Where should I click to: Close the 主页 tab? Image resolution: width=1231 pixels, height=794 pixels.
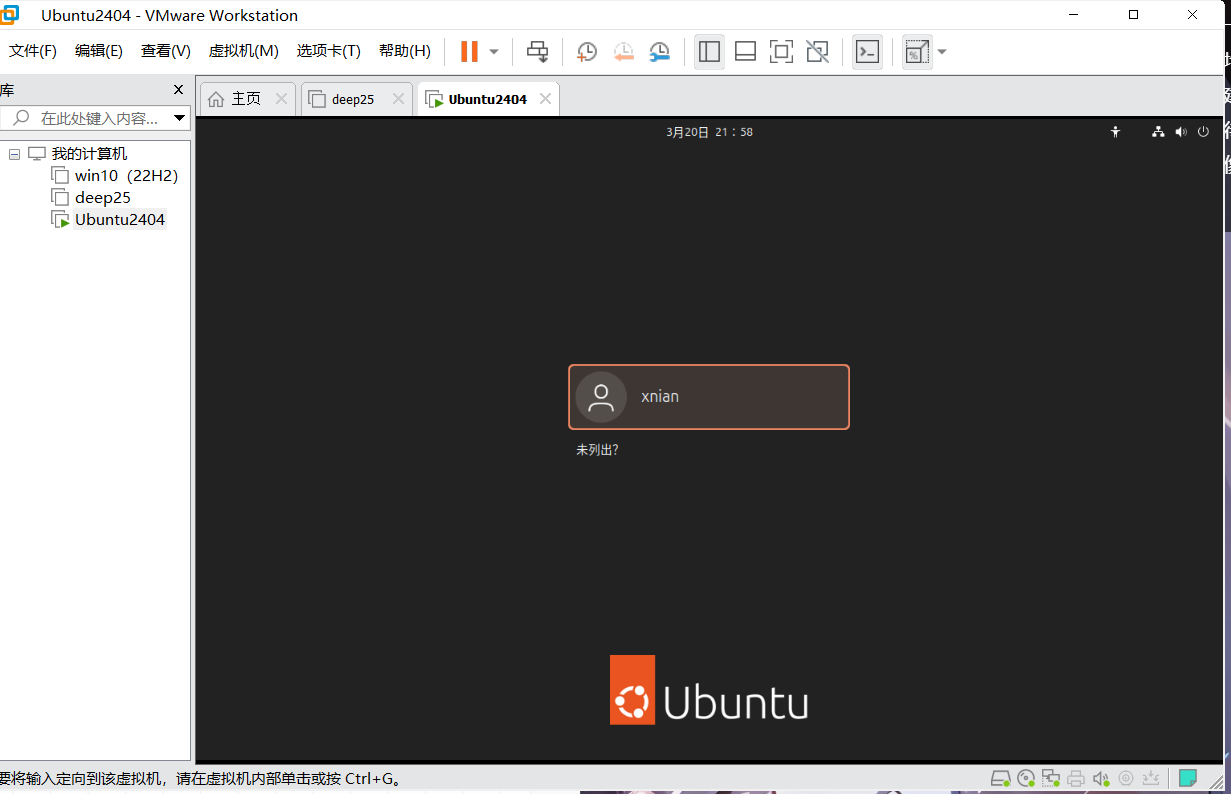tap(281, 99)
